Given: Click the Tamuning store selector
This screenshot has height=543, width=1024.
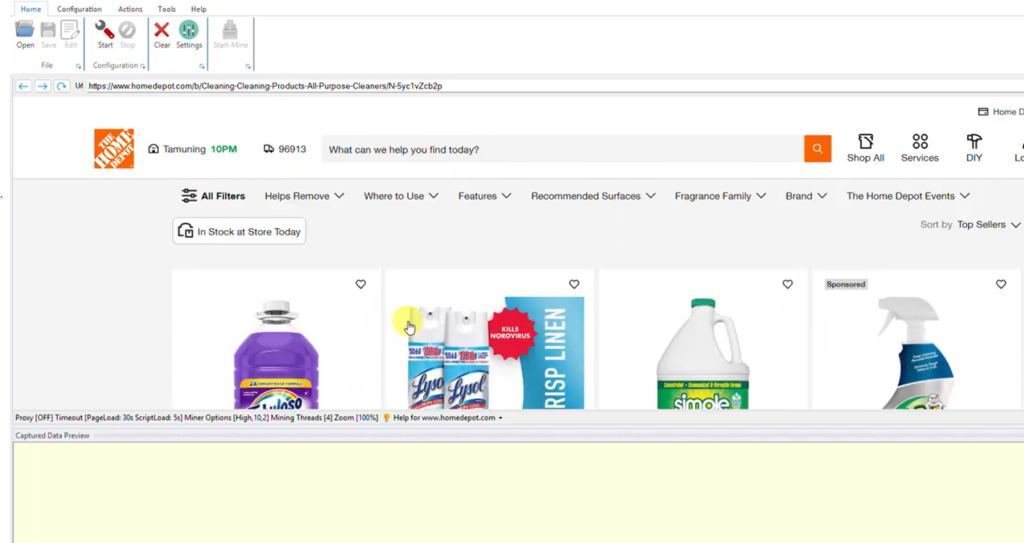Looking at the screenshot, I should pos(193,149).
